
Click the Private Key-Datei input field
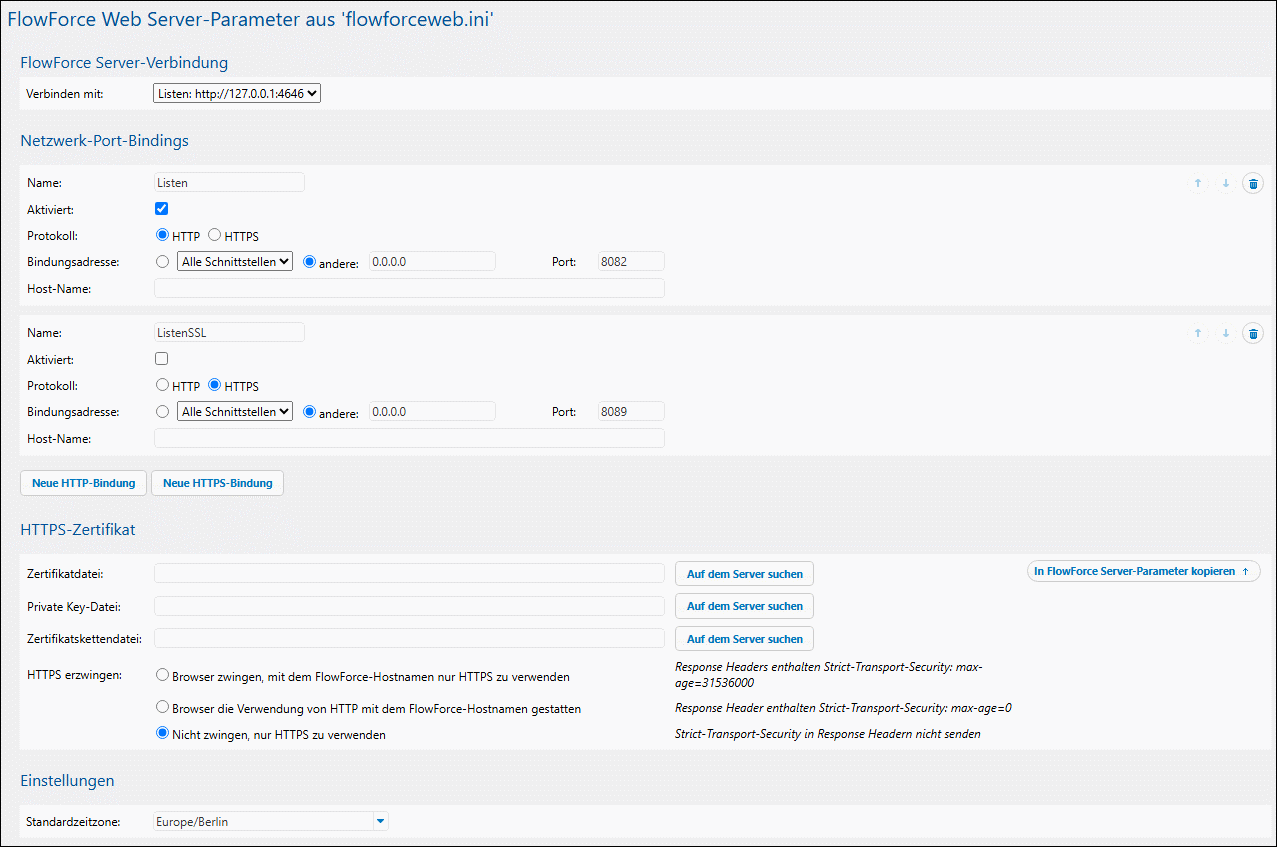pos(409,606)
